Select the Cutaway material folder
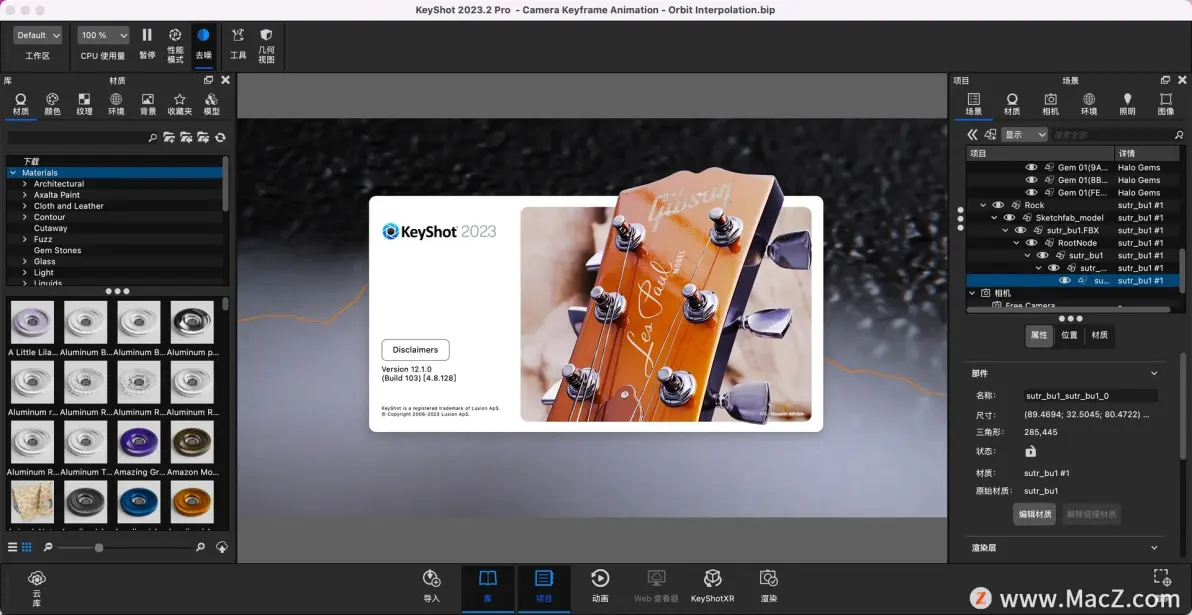 point(50,228)
